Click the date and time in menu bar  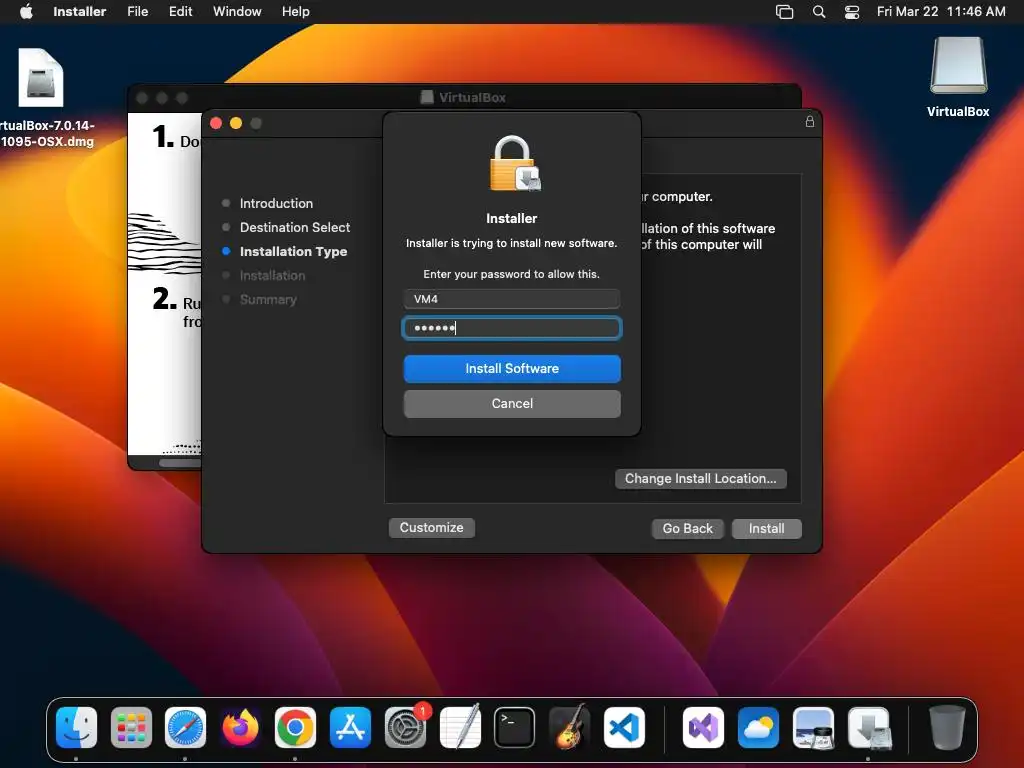[x=941, y=12]
